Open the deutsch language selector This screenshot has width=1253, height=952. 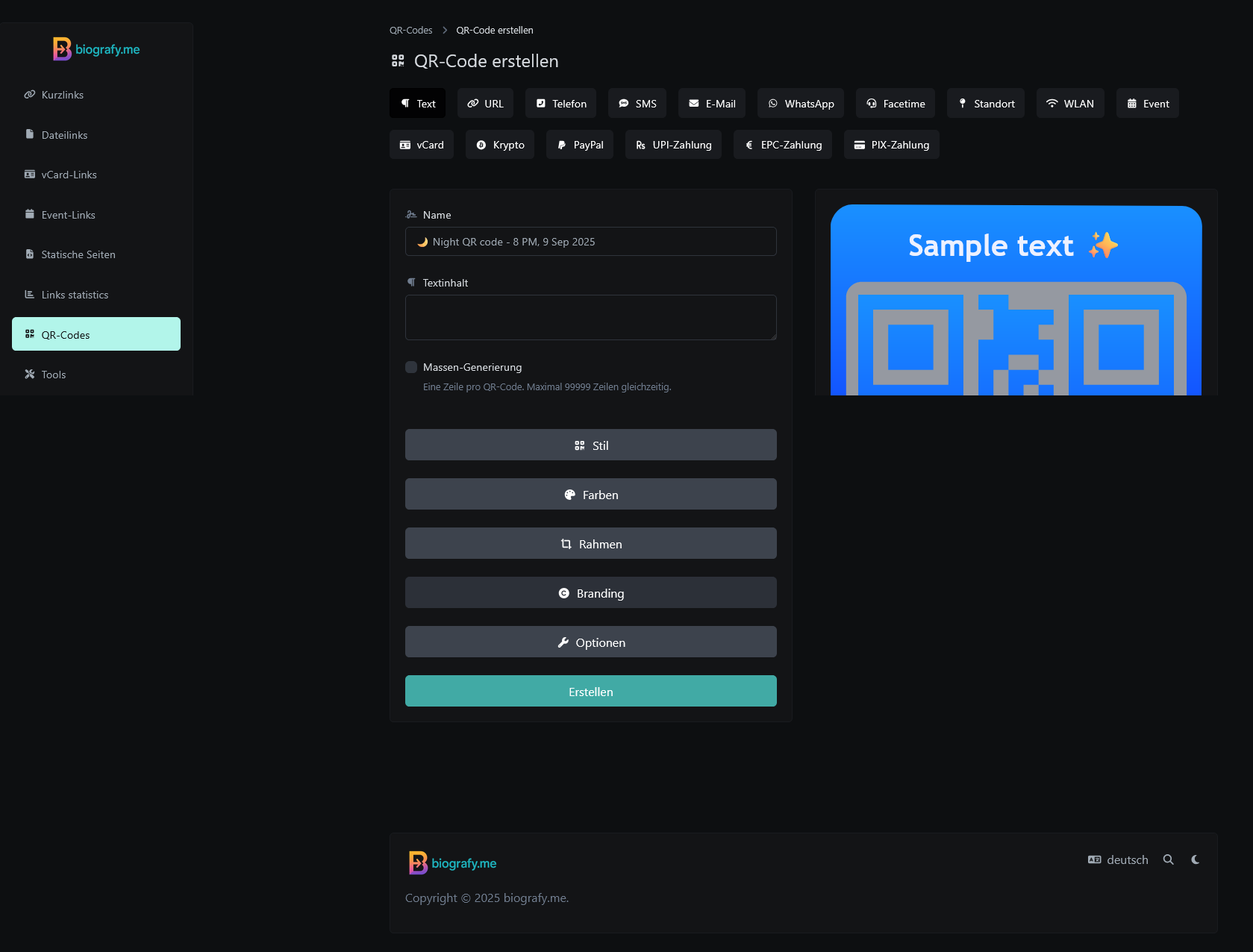tap(1118, 859)
